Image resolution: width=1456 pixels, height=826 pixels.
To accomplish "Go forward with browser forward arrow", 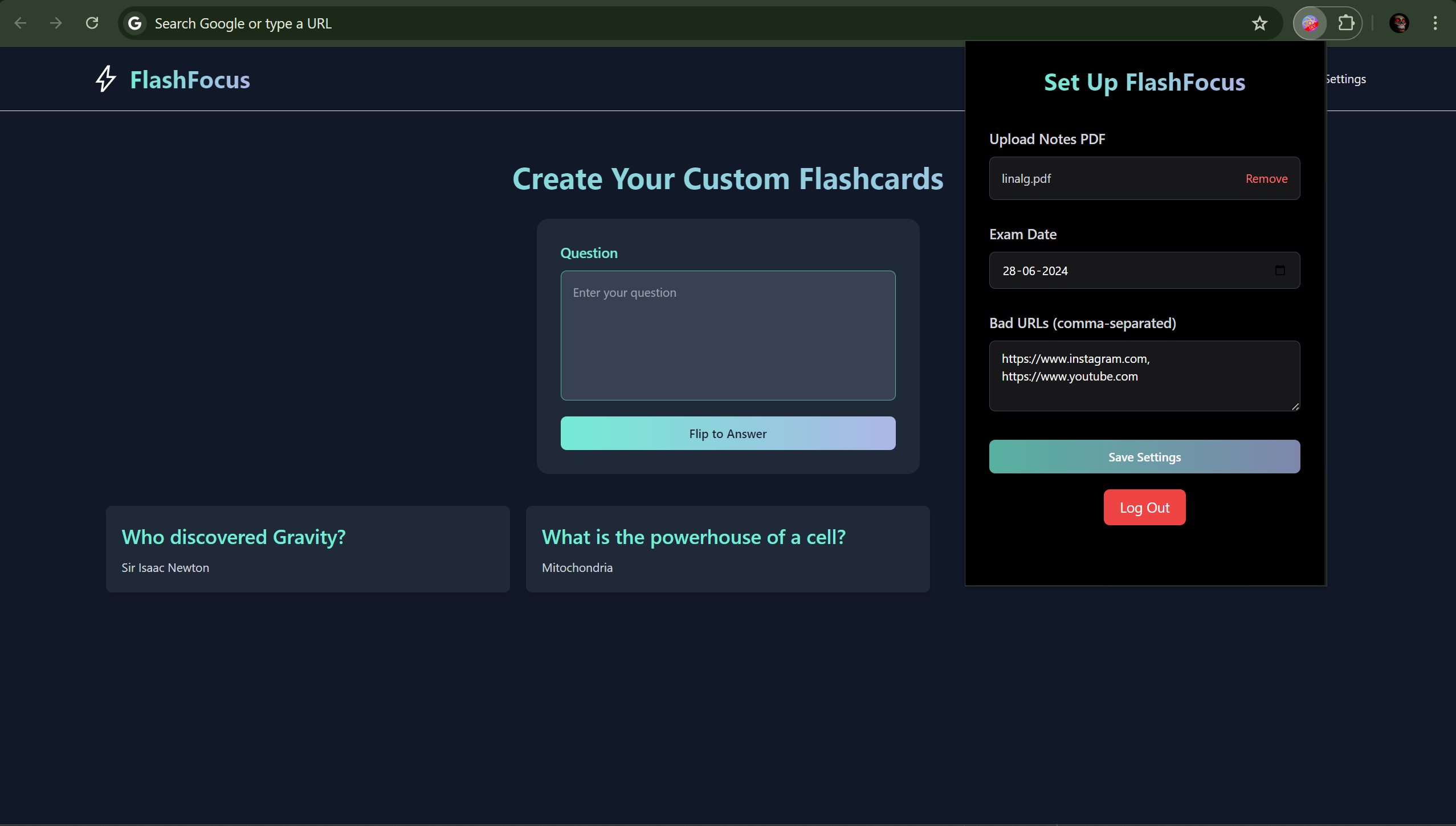I will coord(56,23).
